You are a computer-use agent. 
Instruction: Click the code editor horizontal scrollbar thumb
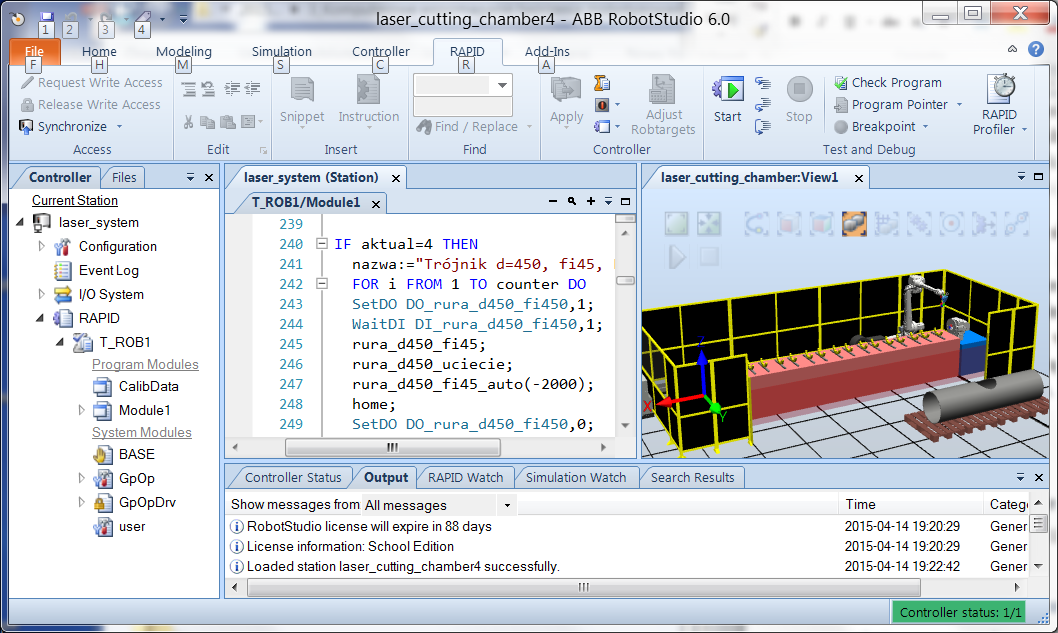coord(393,447)
